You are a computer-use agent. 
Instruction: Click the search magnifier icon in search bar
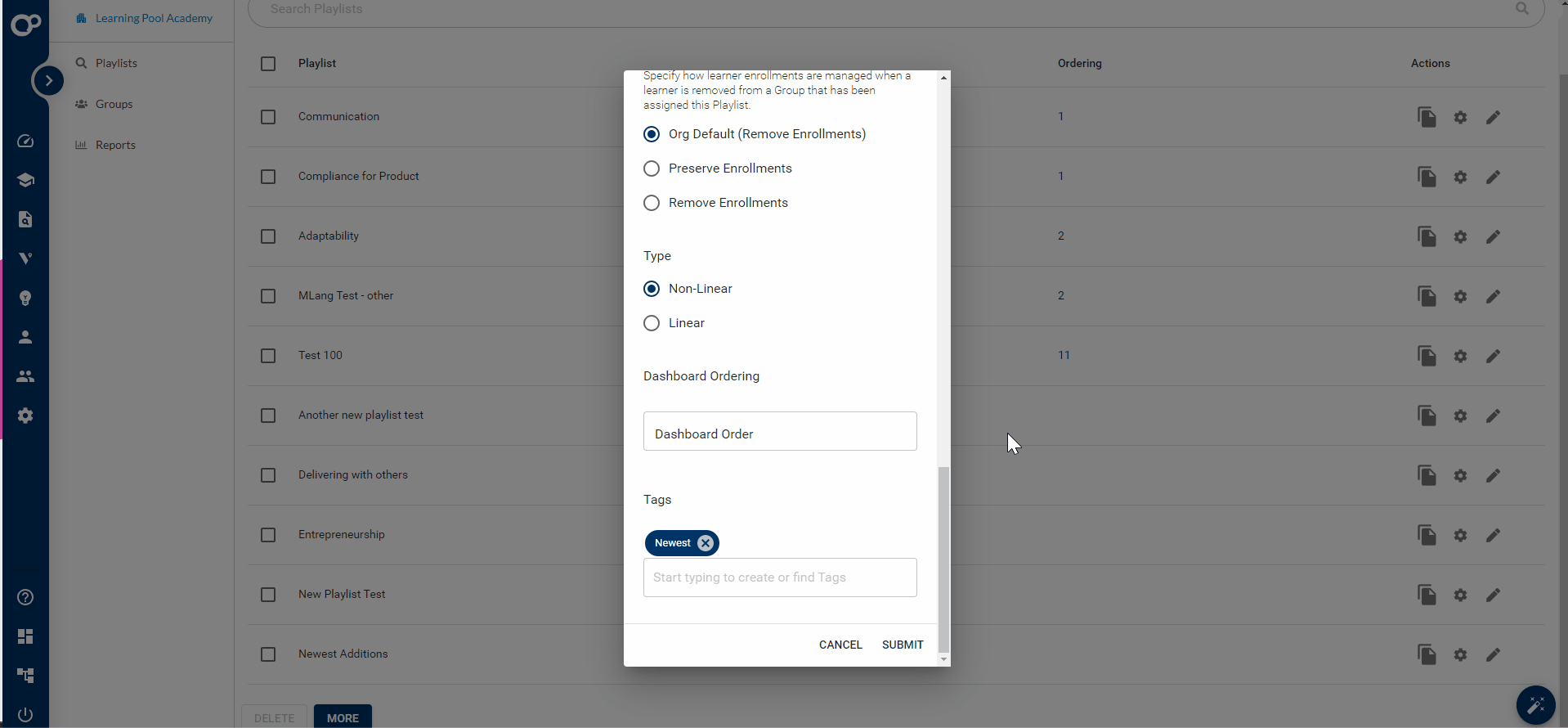click(1521, 8)
